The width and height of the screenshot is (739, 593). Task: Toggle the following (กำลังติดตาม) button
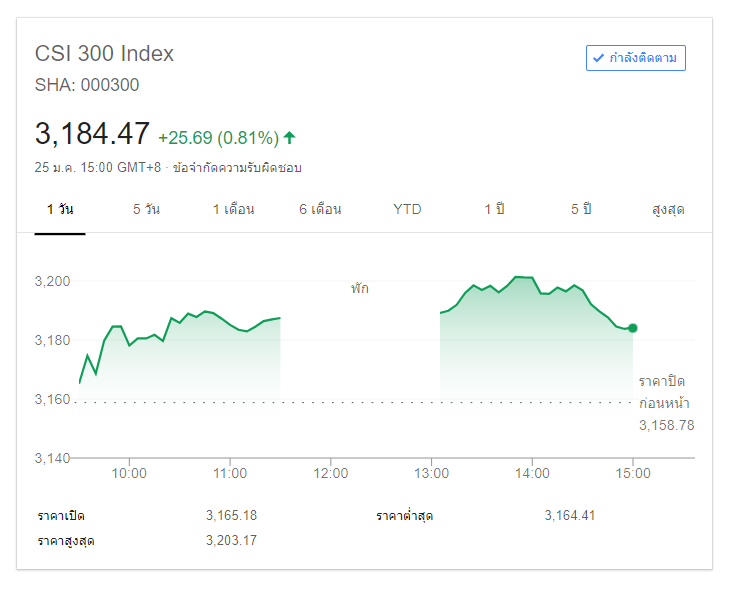pos(635,58)
